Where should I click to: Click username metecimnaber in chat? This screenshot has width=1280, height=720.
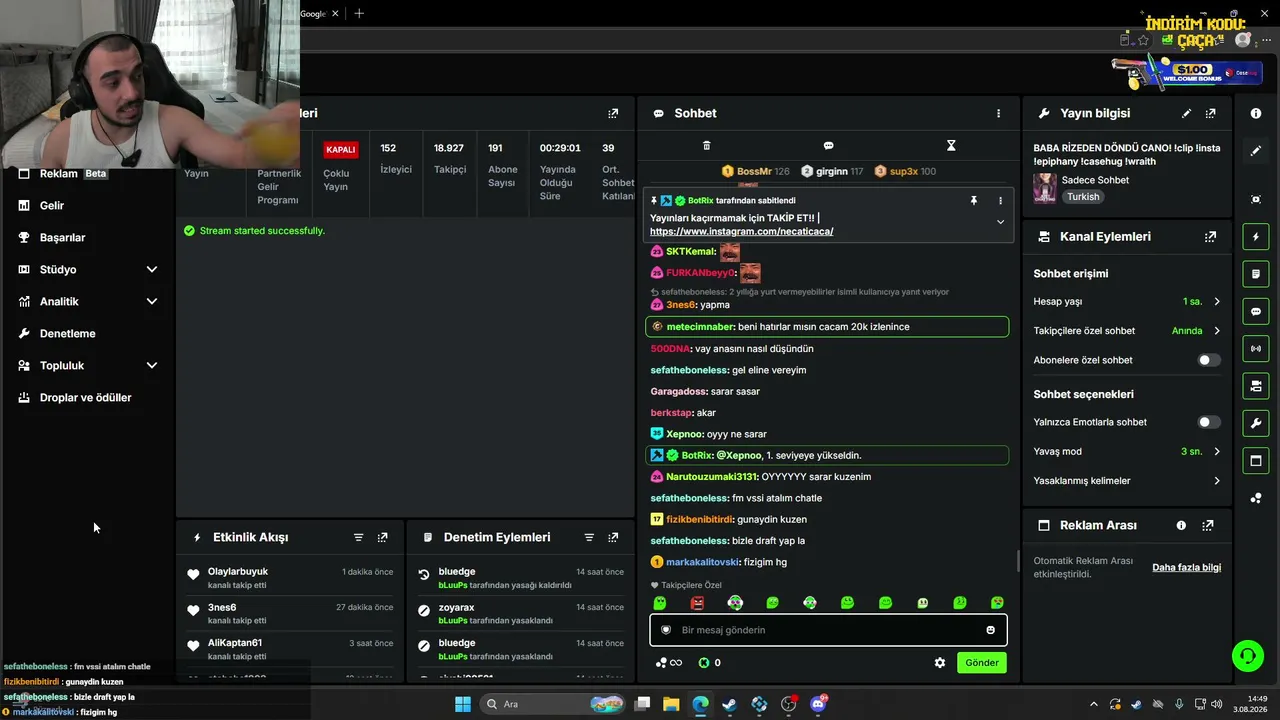point(700,327)
